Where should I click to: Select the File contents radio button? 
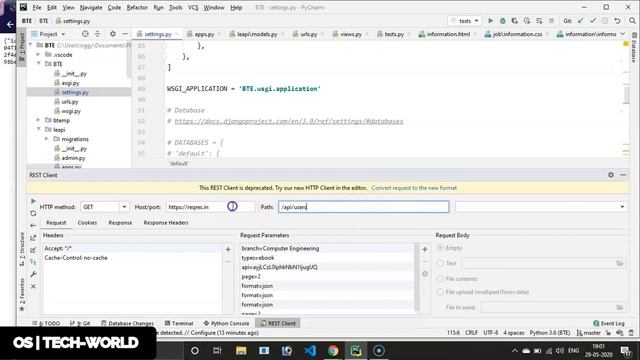click(x=440, y=279)
